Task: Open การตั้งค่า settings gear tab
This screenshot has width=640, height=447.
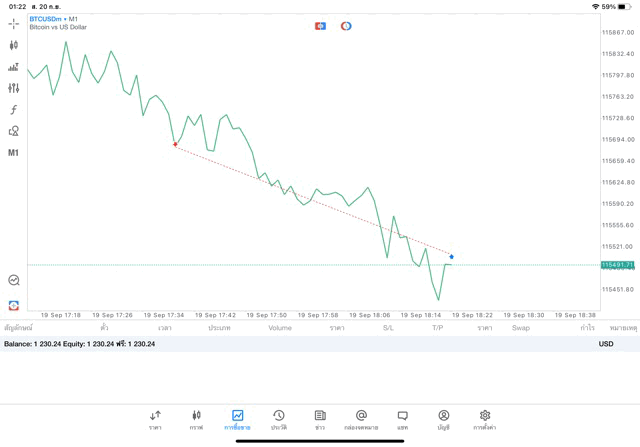Action: tap(485, 419)
